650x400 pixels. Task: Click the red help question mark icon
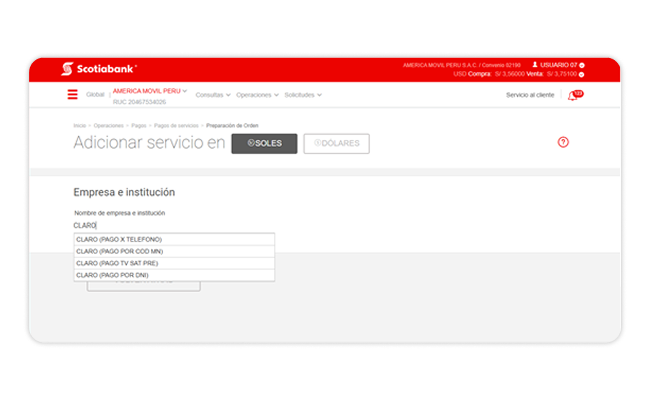tap(563, 142)
